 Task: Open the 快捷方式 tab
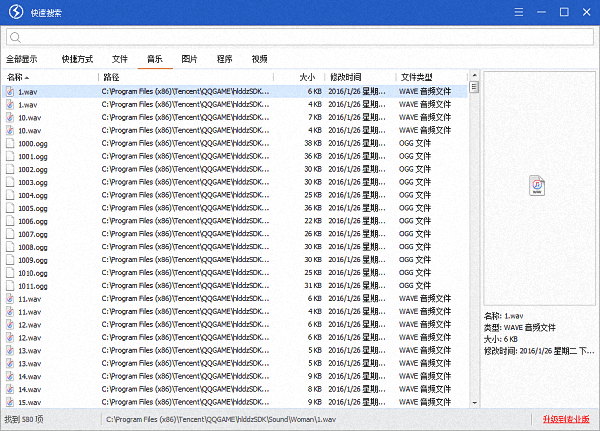tap(77, 59)
